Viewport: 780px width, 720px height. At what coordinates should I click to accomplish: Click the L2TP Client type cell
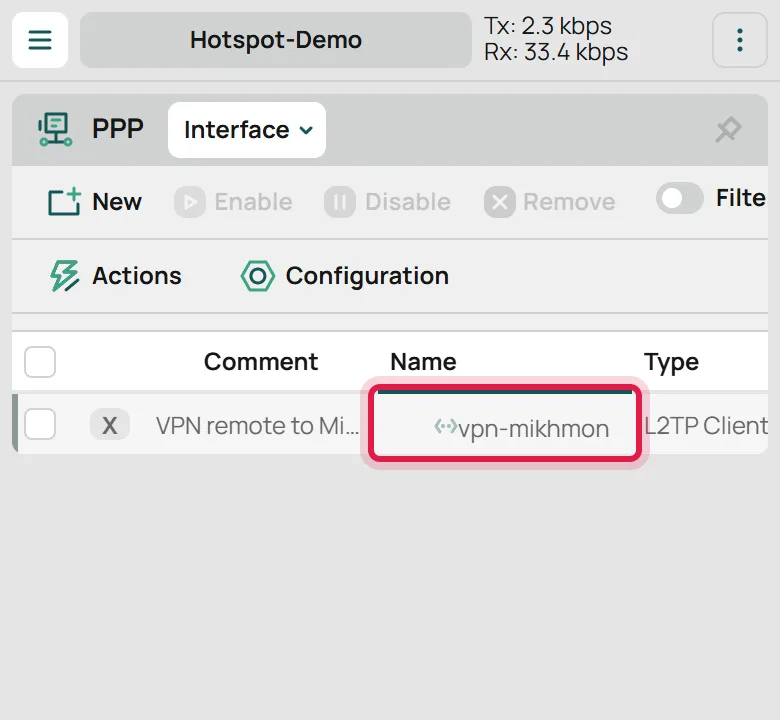pos(706,426)
